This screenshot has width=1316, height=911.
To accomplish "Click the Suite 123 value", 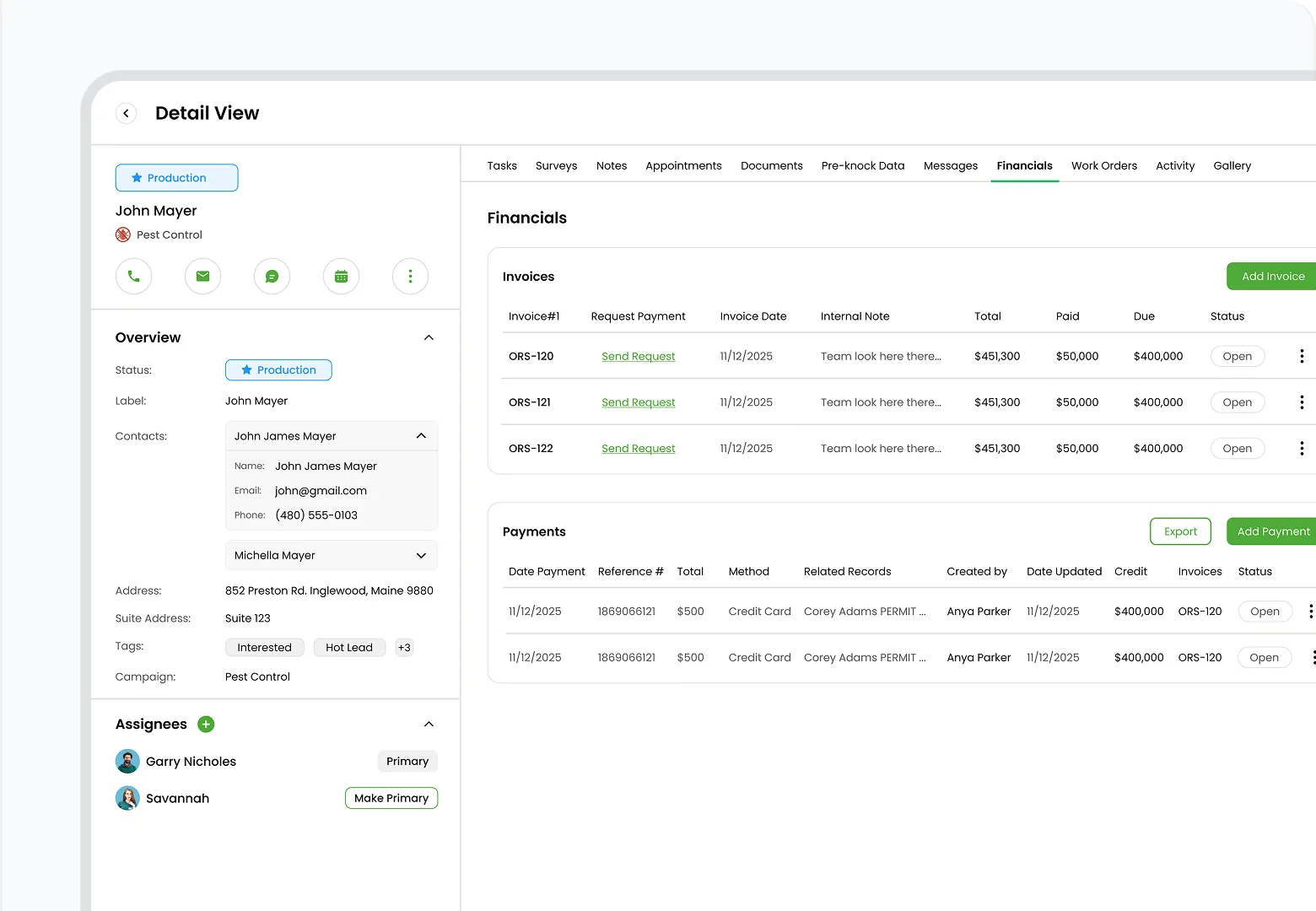I will (x=248, y=618).
